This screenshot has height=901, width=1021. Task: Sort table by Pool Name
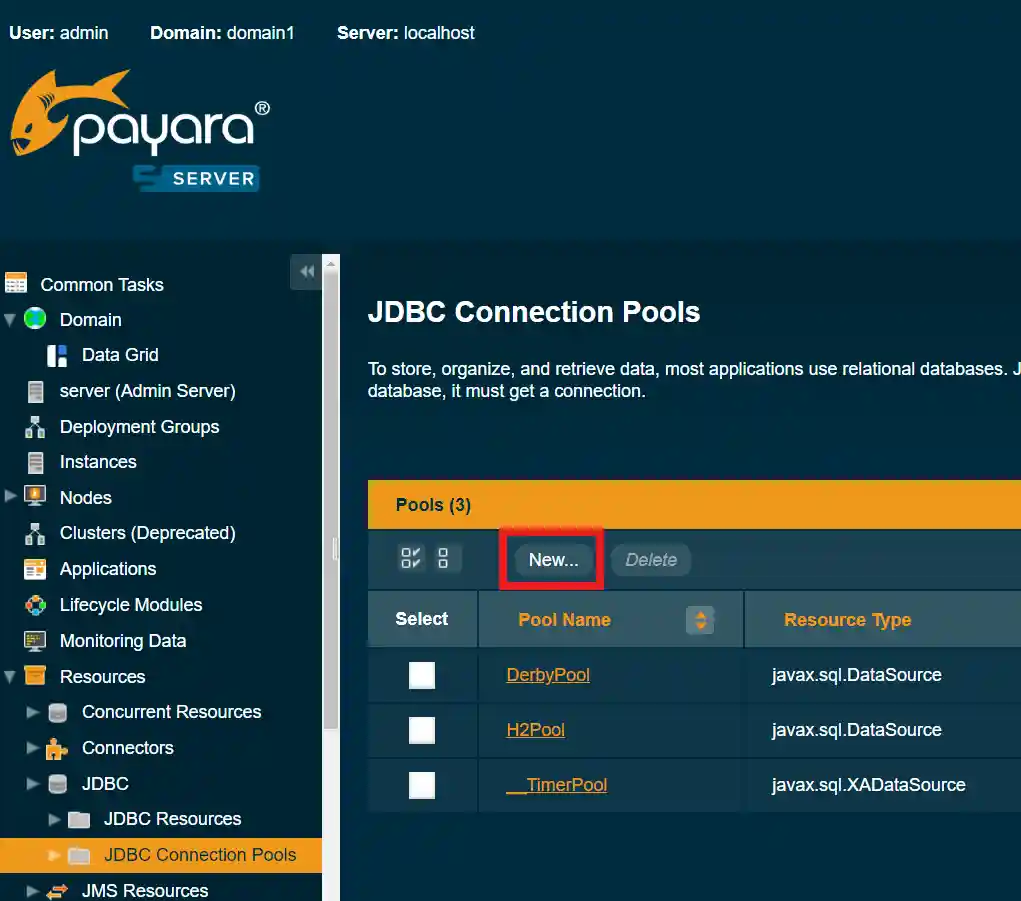coord(700,620)
